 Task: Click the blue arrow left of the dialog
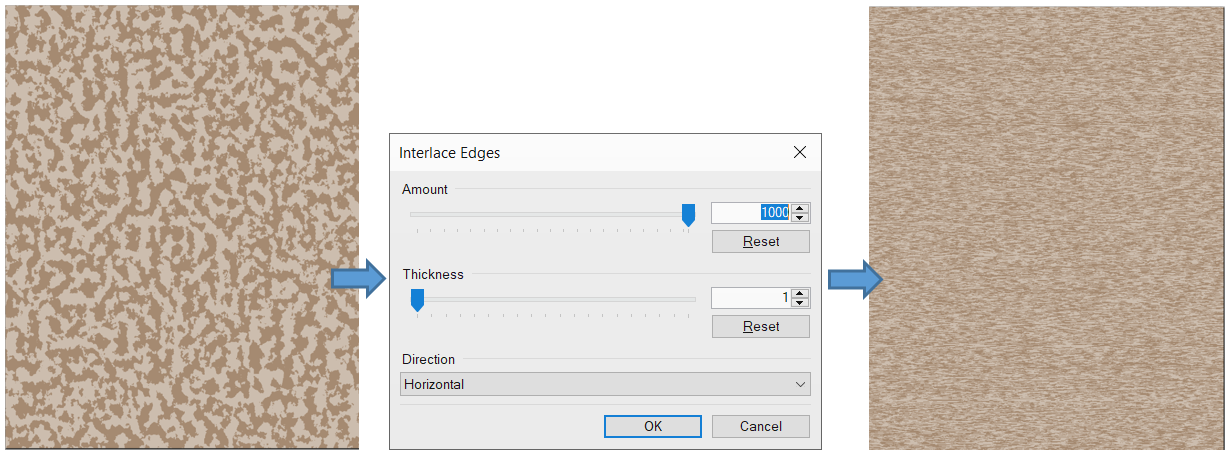[x=358, y=278]
